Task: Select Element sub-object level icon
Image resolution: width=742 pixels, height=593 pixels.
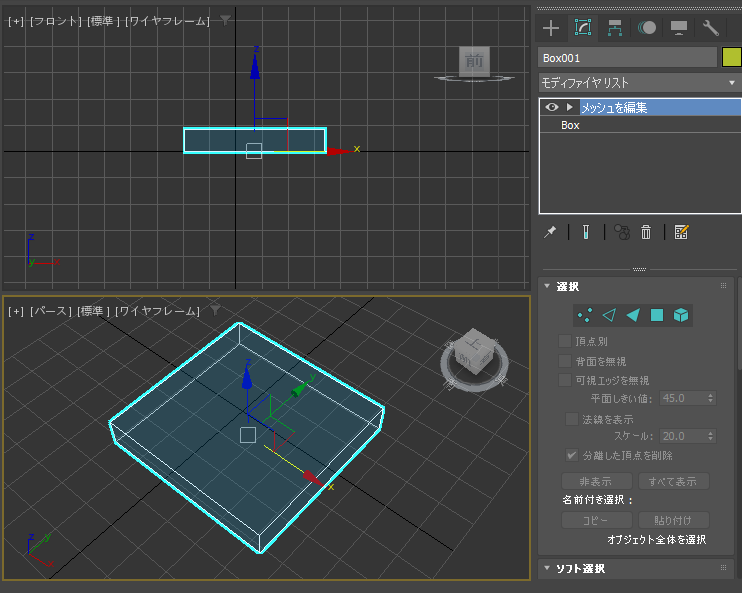Action: (681, 315)
